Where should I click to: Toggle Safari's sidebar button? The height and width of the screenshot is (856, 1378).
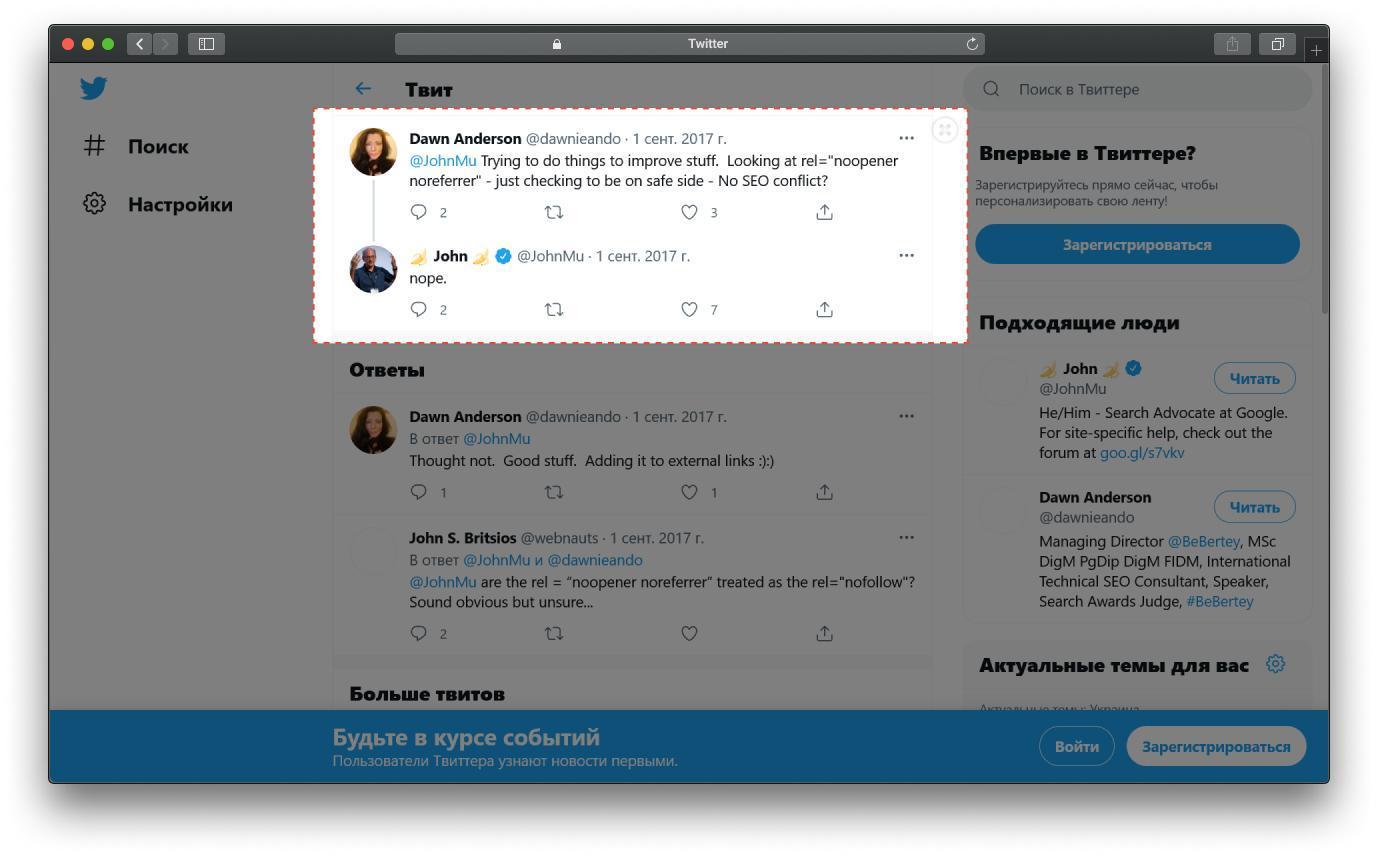tap(206, 44)
